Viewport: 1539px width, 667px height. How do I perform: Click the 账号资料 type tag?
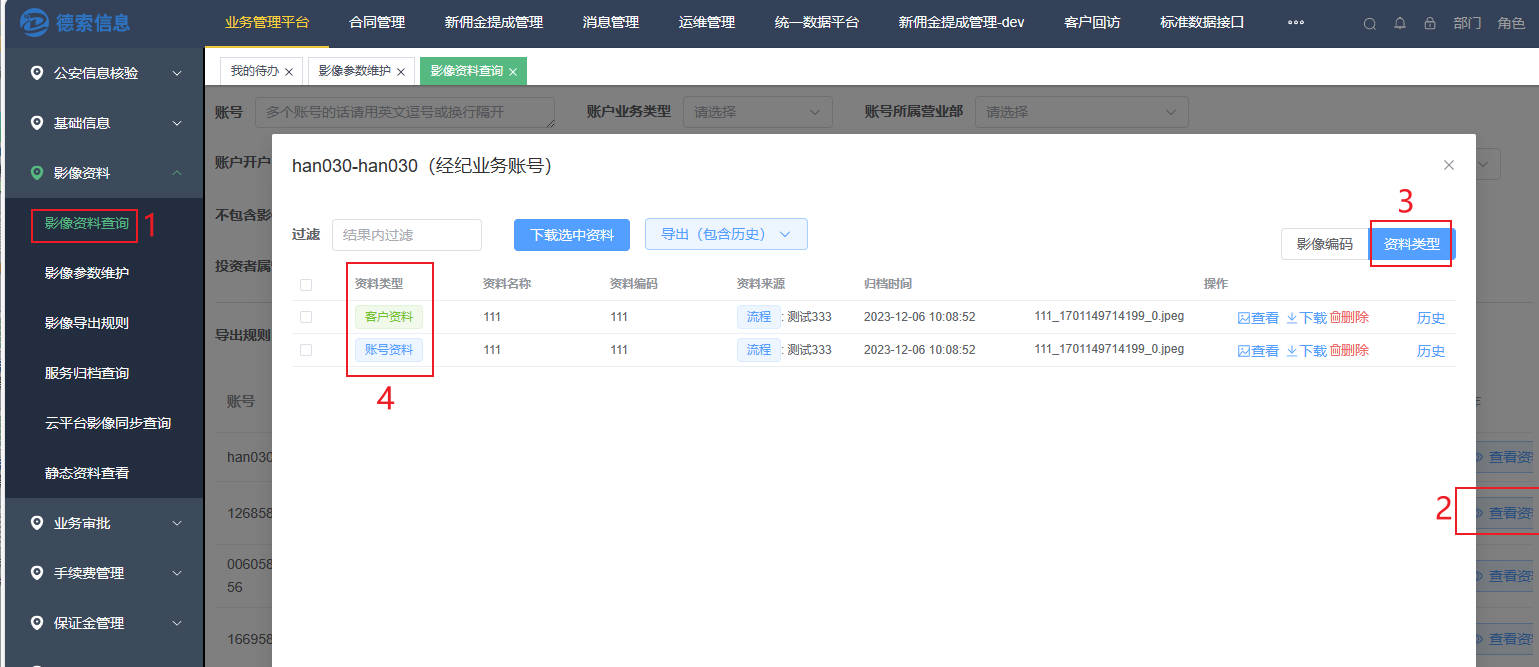pos(389,350)
